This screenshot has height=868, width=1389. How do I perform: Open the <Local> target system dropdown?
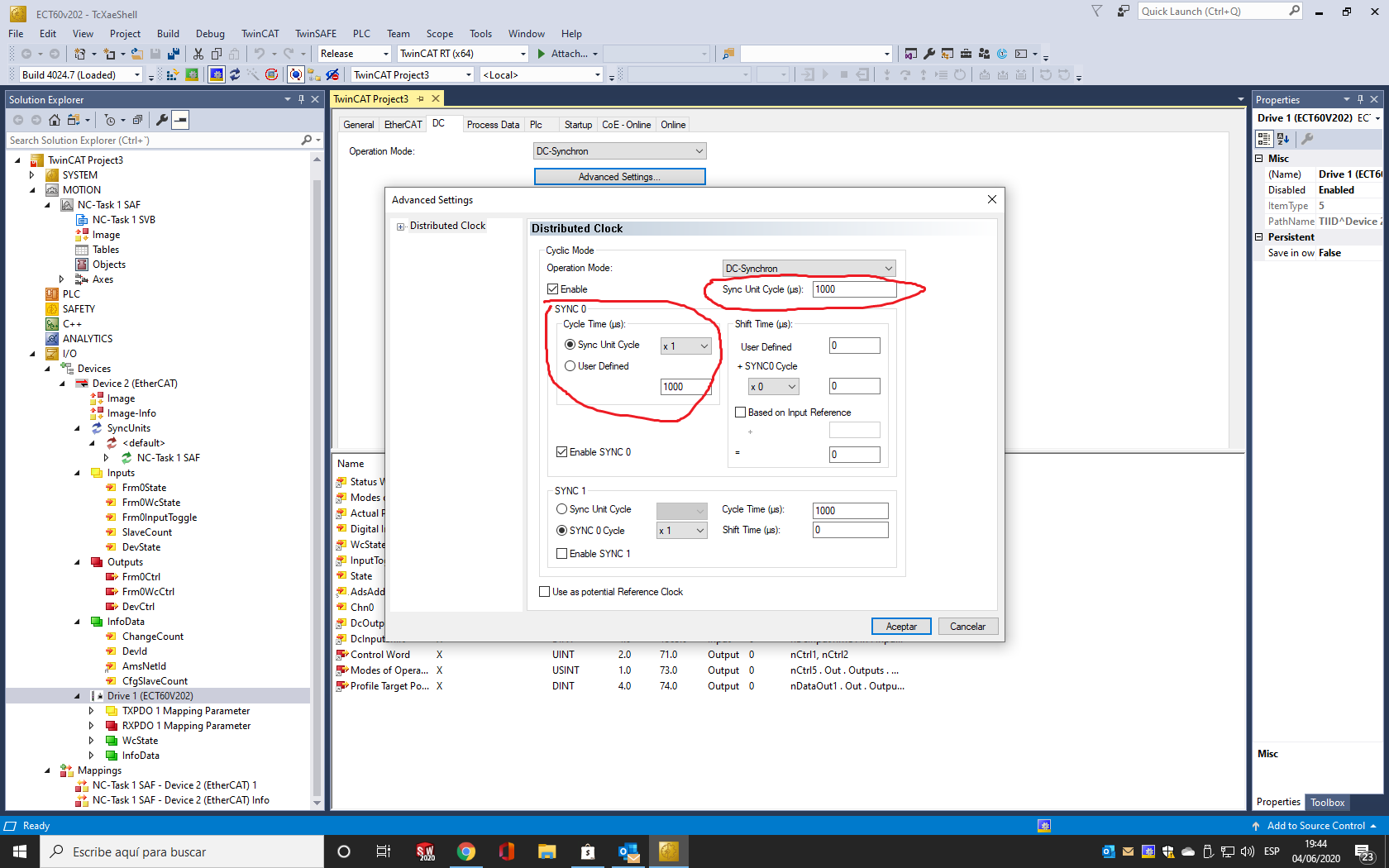click(542, 75)
